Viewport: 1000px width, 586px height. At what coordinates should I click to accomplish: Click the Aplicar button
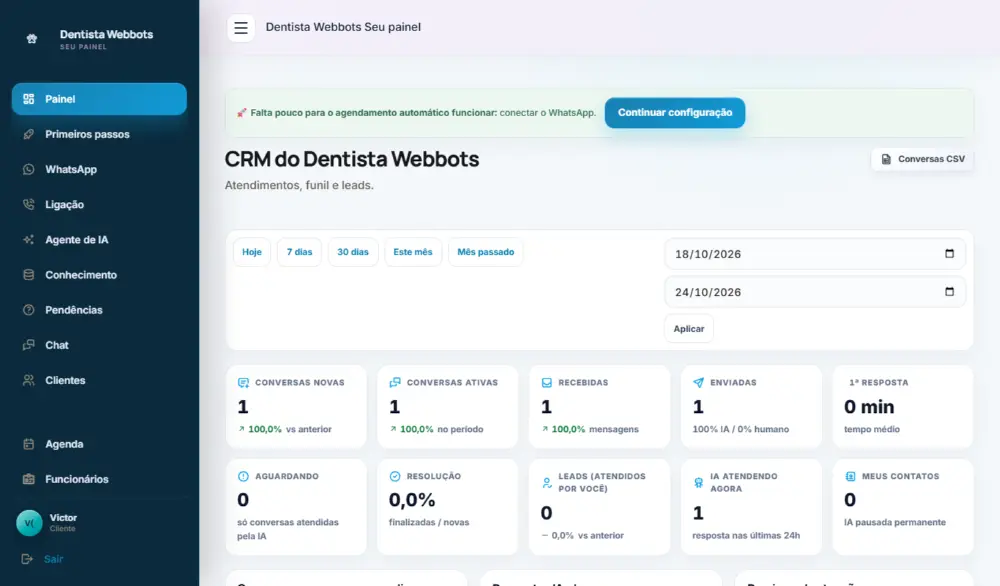tap(689, 328)
